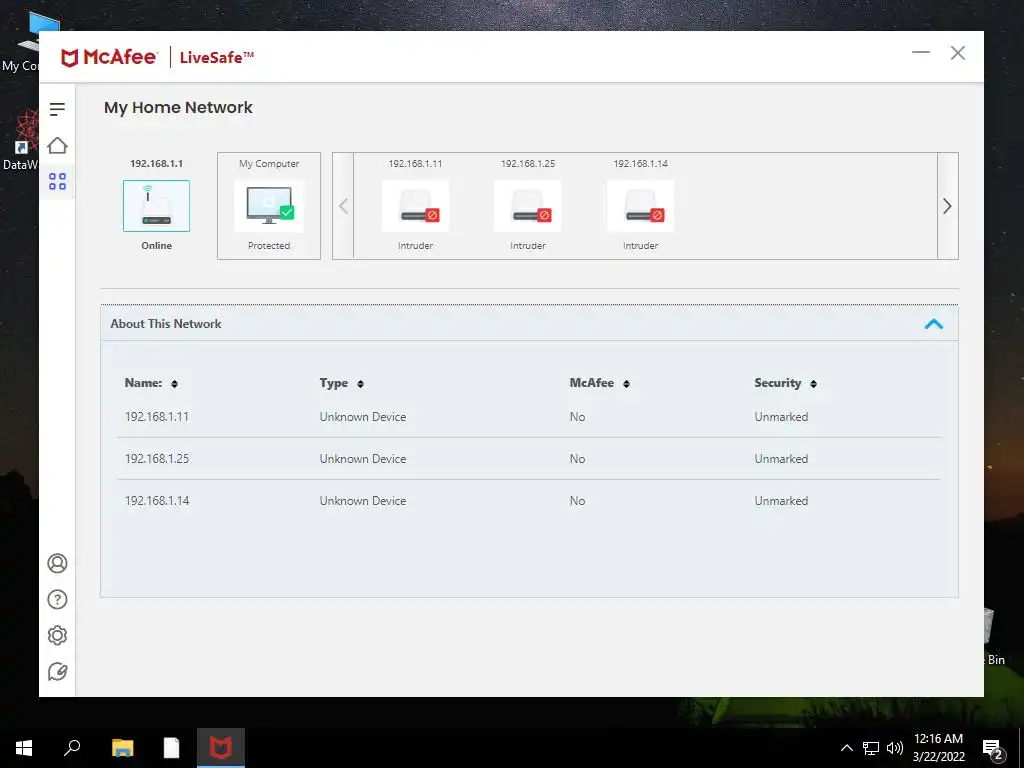The width and height of the screenshot is (1024, 768).
Task: Select the 192.168.1.14 table row name
Action: 157,501
